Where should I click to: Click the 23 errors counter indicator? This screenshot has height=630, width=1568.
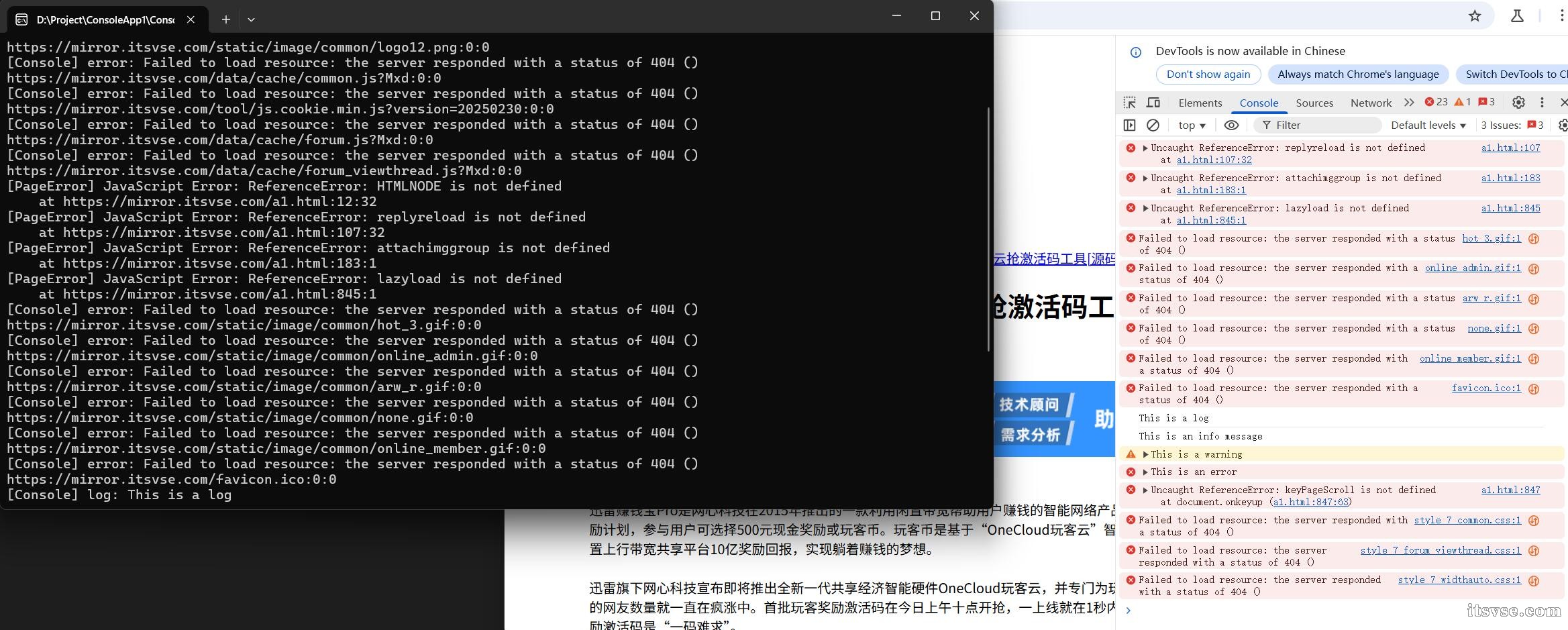[1436, 102]
